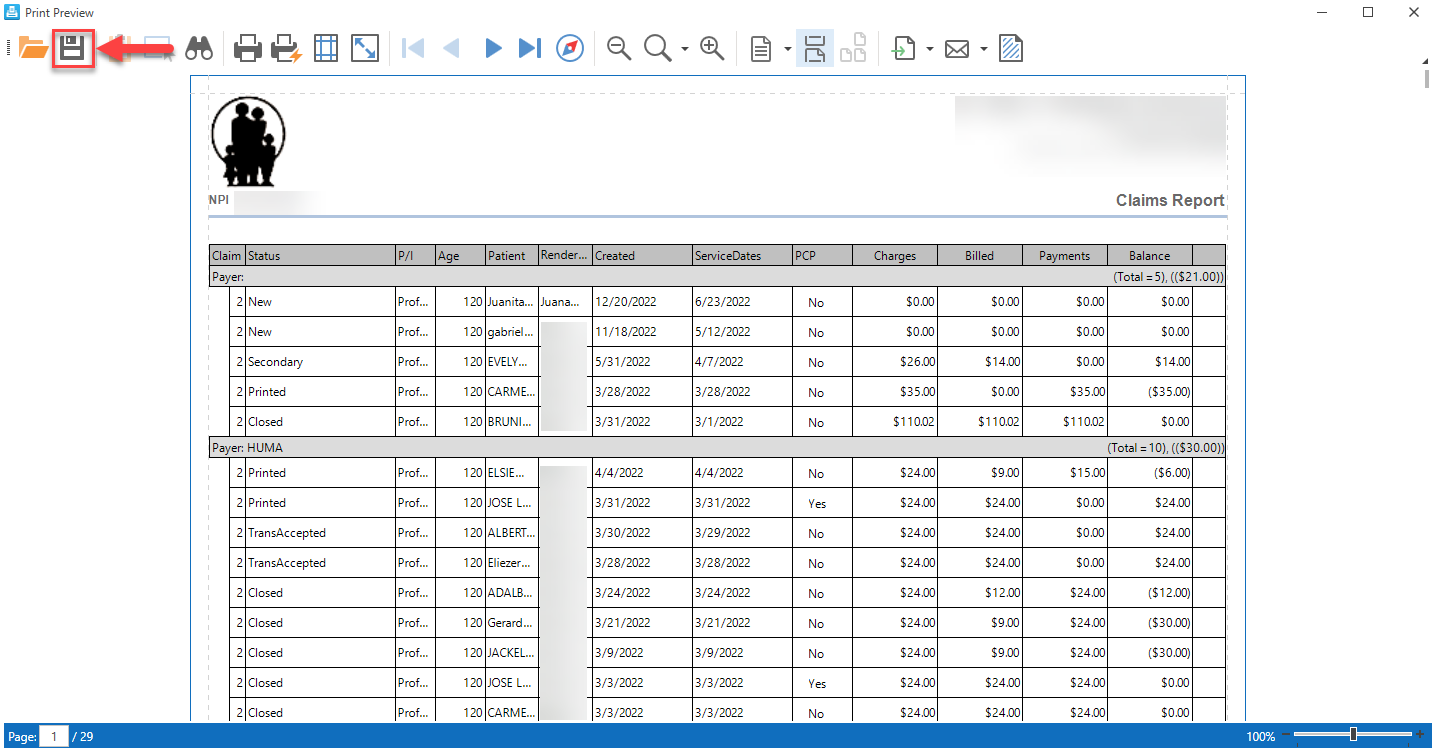Image resolution: width=1436 pixels, height=748 pixels.
Task: Click the Scale diagonal arrows icon
Action: tap(365, 48)
